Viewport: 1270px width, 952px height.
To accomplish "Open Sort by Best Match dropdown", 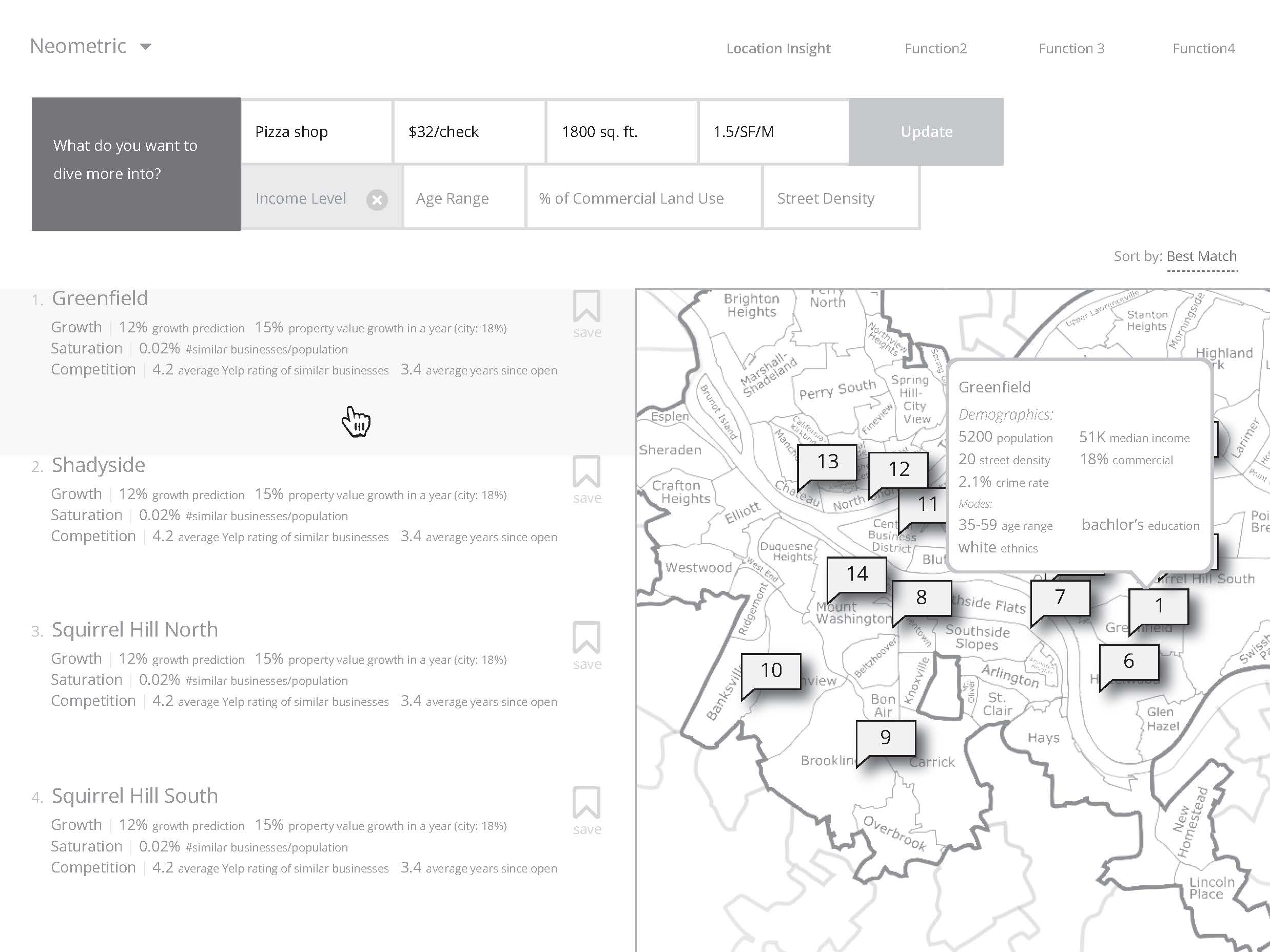I will [x=1201, y=256].
